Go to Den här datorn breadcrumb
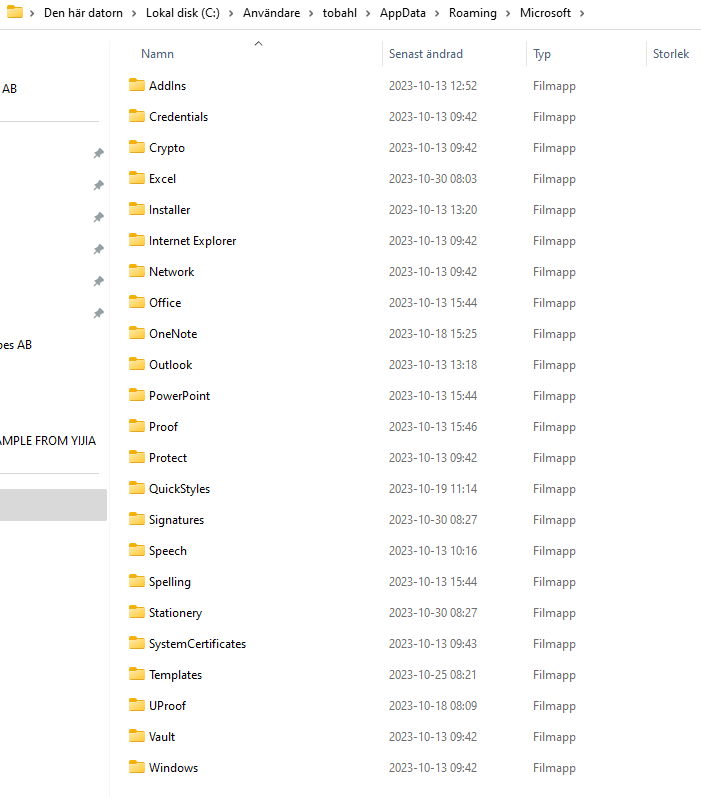This screenshot has width=701, height=797. [x=83, y=13]
